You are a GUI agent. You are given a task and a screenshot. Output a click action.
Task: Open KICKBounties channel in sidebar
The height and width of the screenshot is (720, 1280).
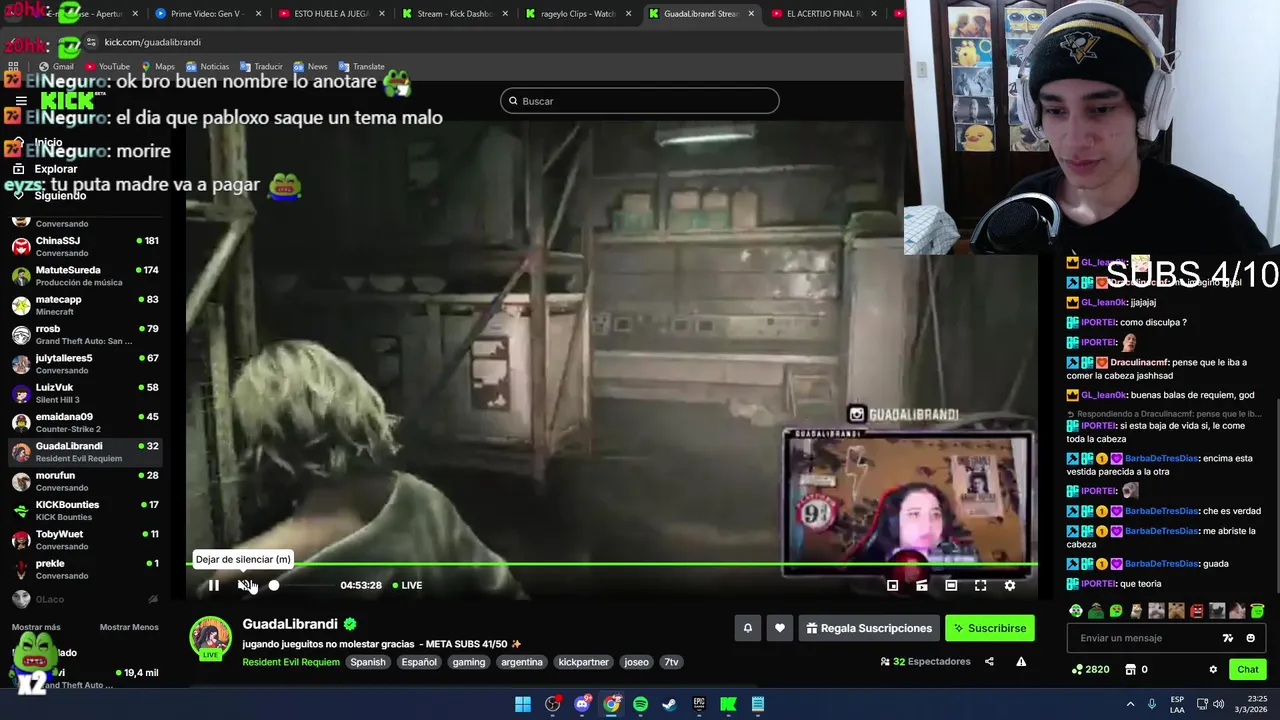84,510
